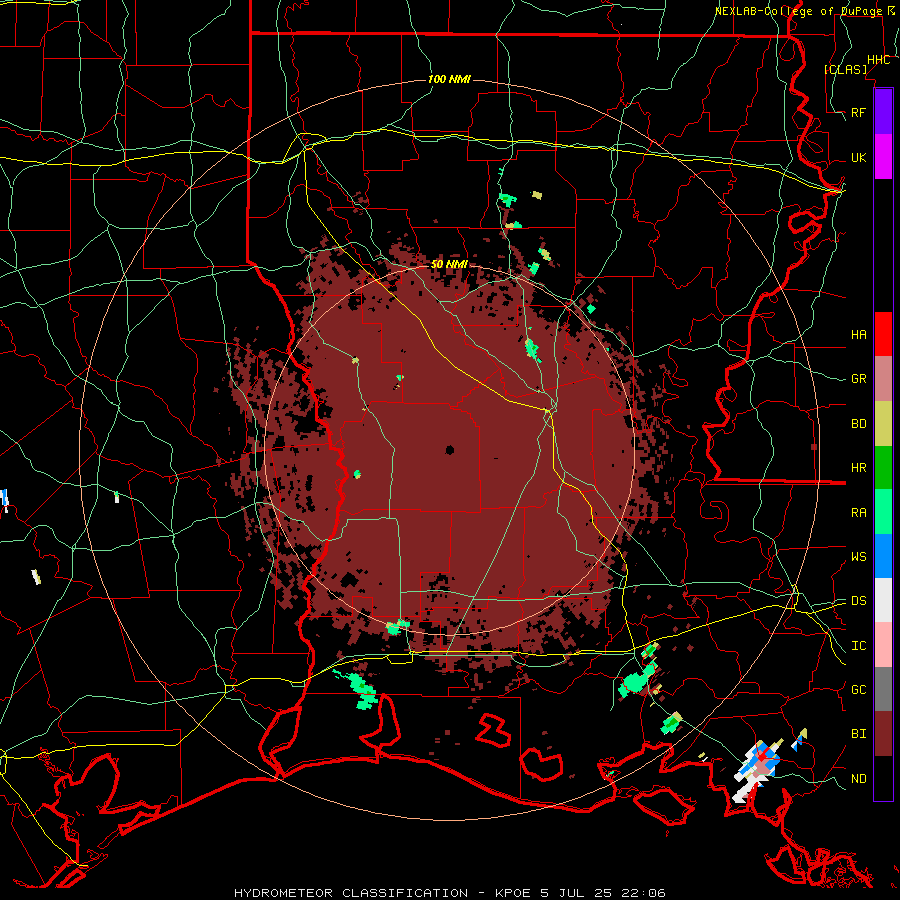This screenshot has height=900, width=900.
Task: Click the "100 NMI" range ring label
Action: 449,79
